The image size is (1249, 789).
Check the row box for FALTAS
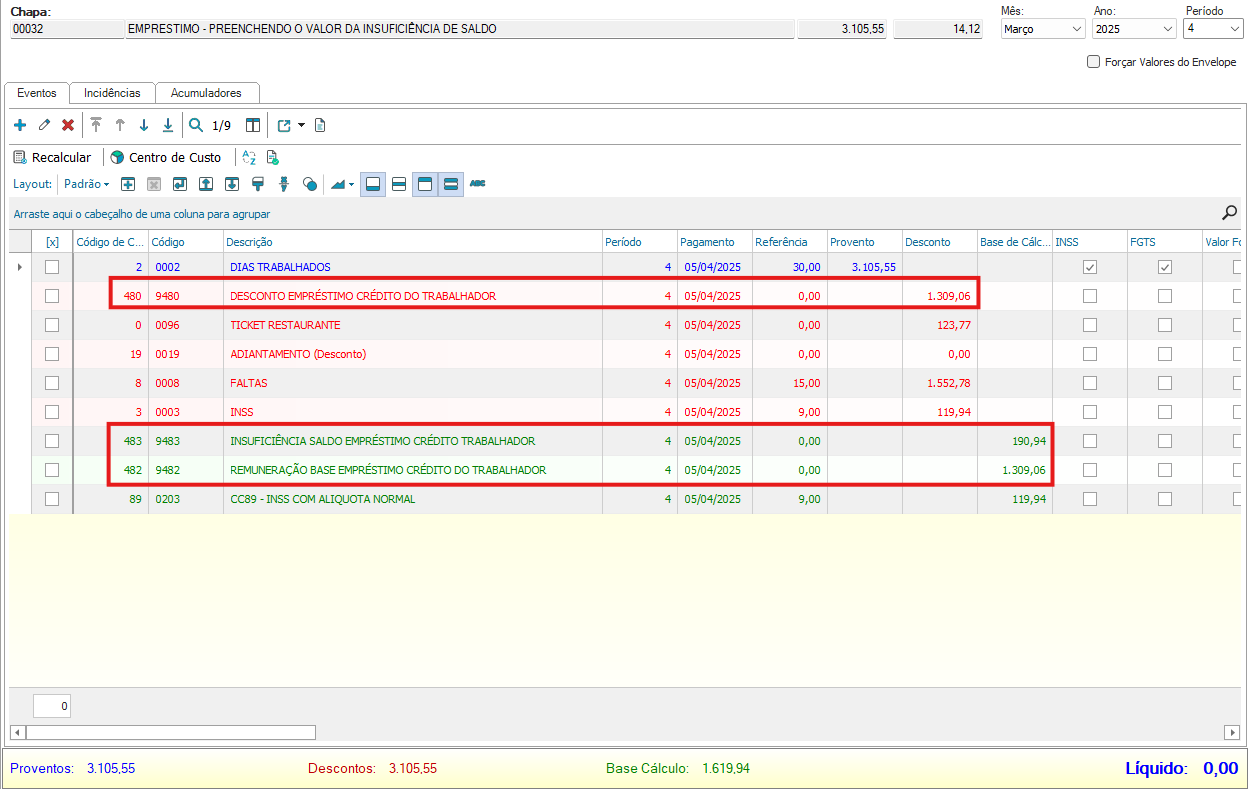tap(52, 383)
